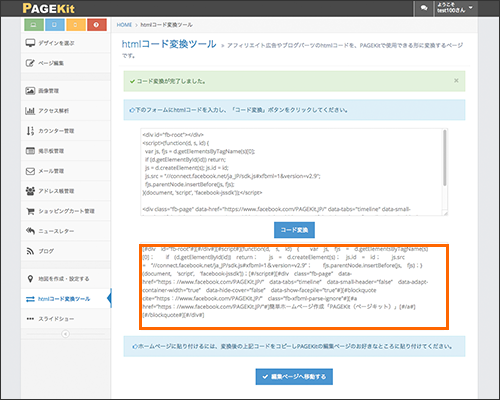Click the red alert toolbar button
The height and width of the screenshot is (400, 500).
(x=97, y=25)
